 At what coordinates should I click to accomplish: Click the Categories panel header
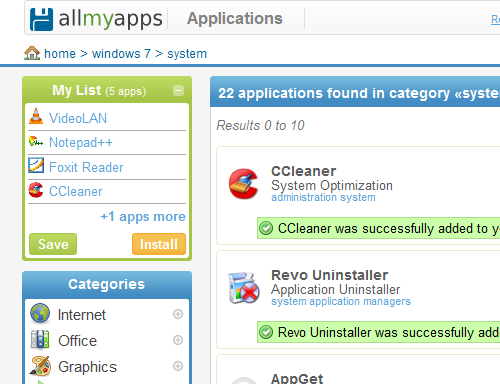tap(107, 284)
